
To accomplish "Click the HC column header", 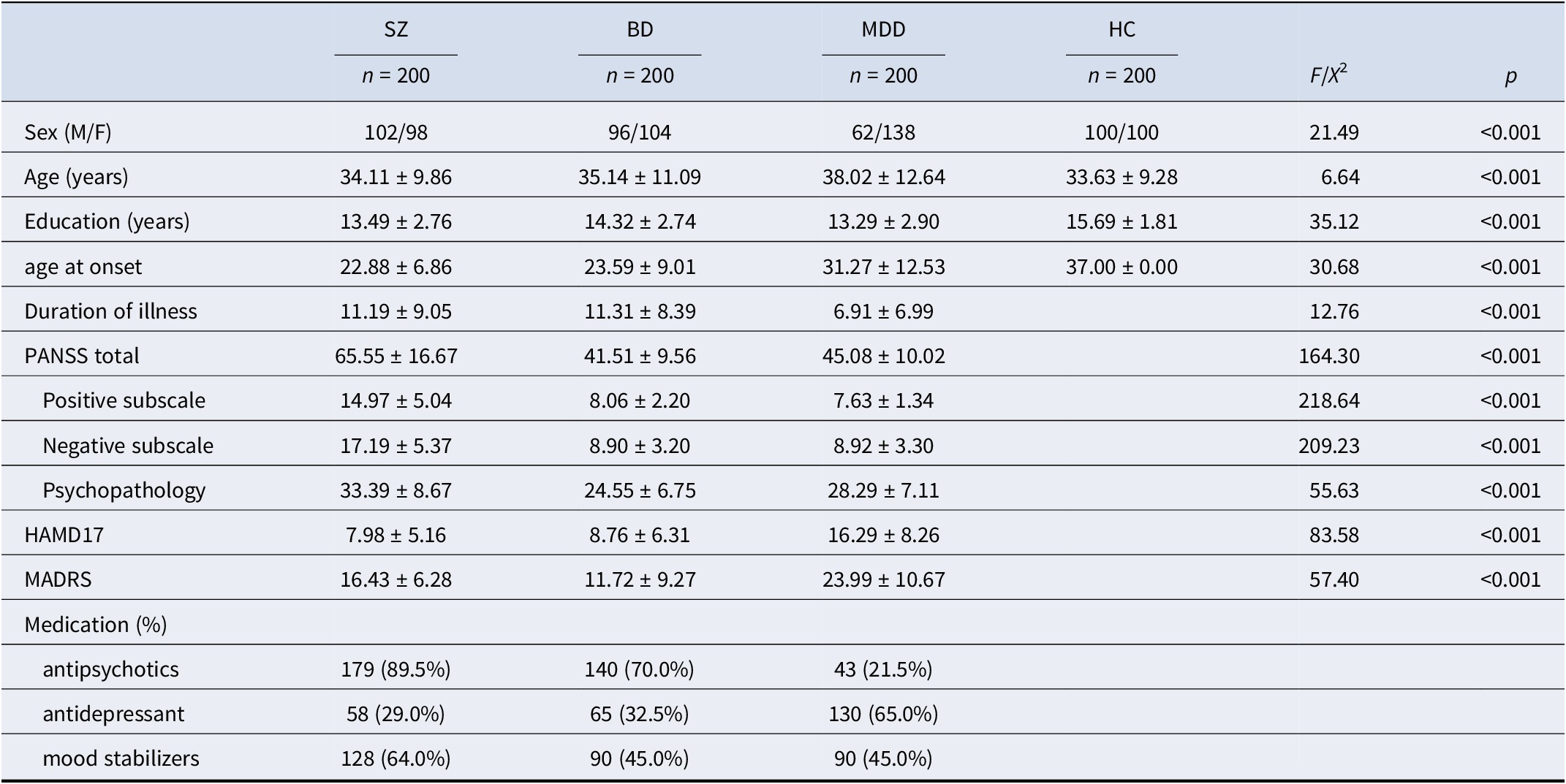I will (1121, 29).
